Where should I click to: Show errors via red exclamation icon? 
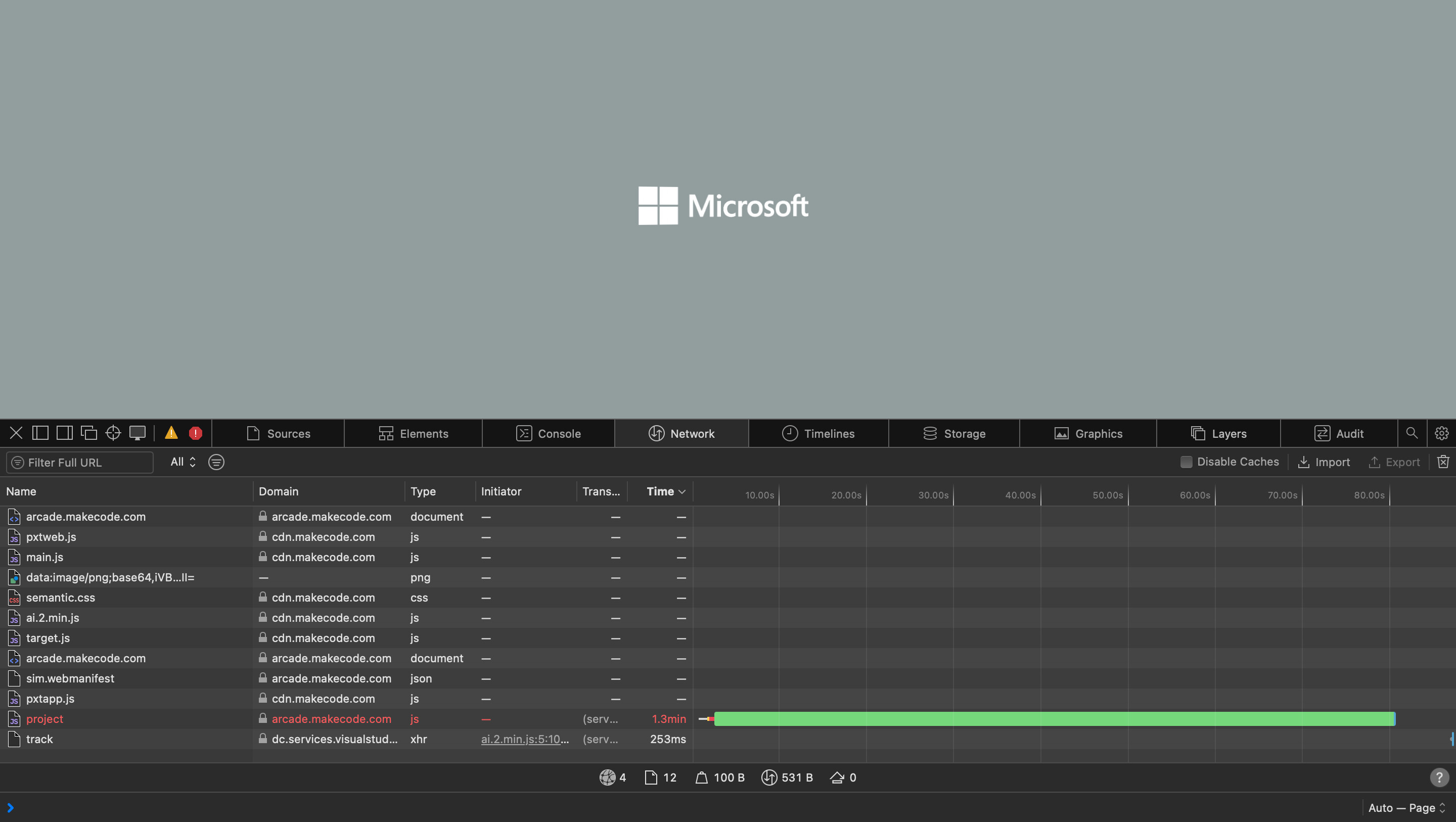pyautogui.click(x=196, y=434)
